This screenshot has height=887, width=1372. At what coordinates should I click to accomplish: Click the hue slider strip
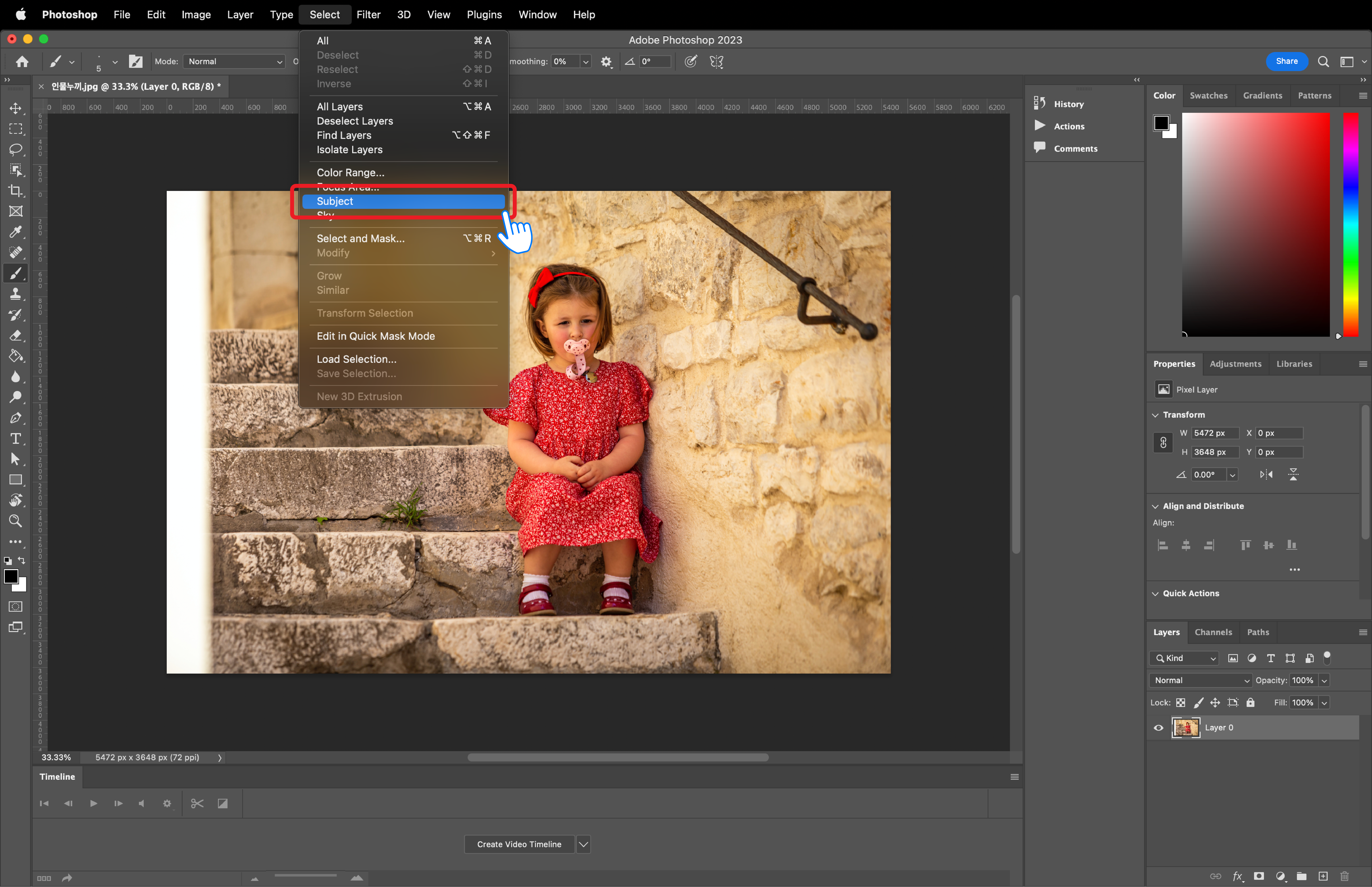point(1351,225)
